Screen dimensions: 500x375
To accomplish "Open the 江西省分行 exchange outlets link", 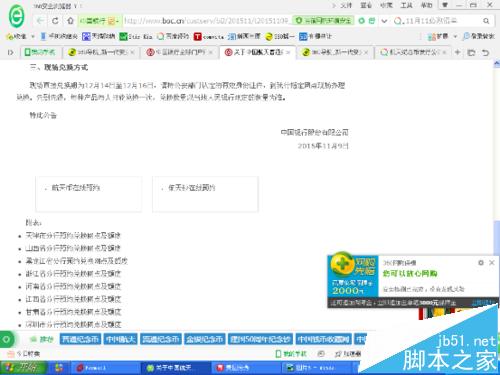I will tap(73, 299).
